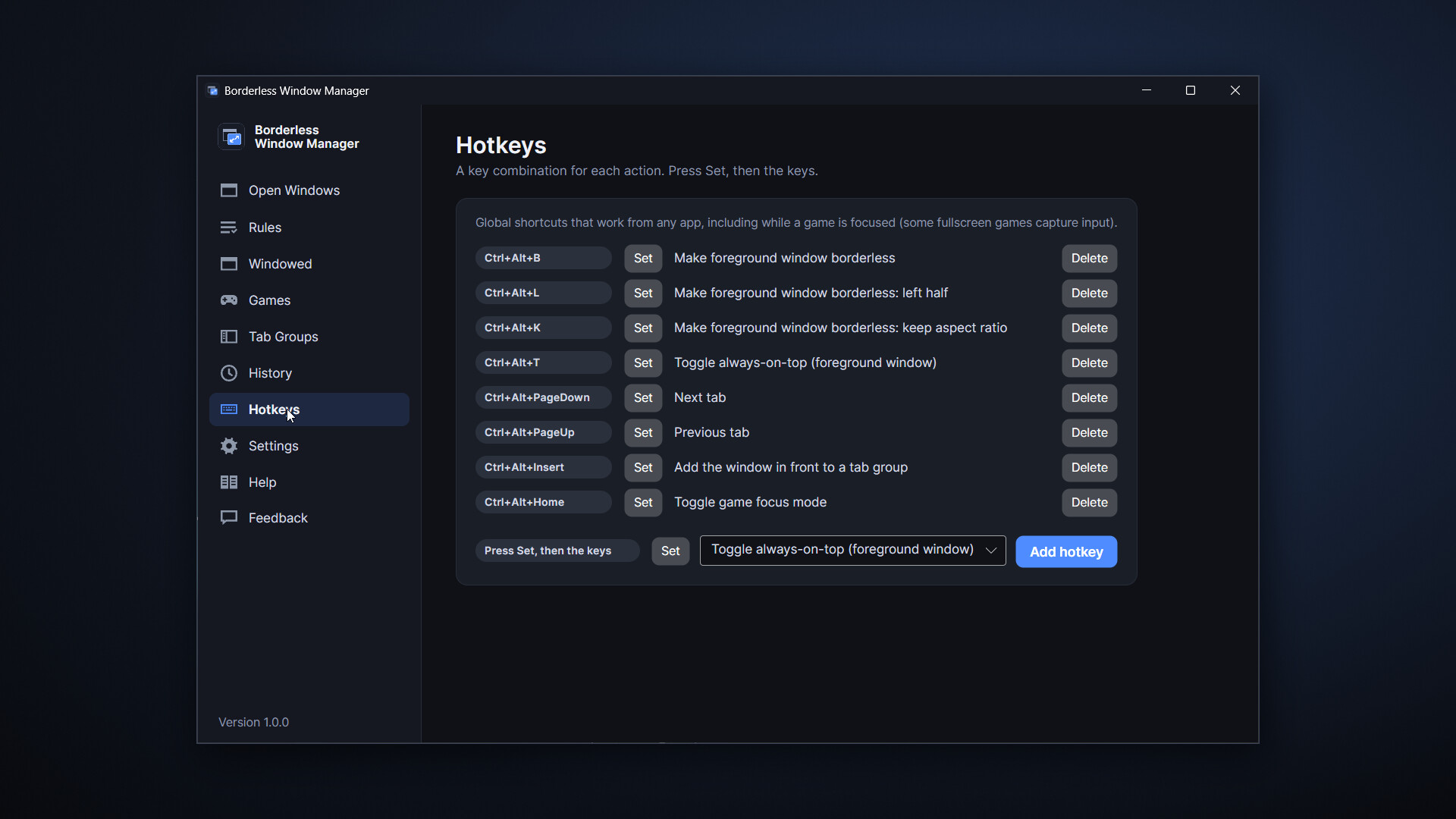Click the Hotkeys page heading
Viewport: 1456px width, 819px height.
coord(500,145)
